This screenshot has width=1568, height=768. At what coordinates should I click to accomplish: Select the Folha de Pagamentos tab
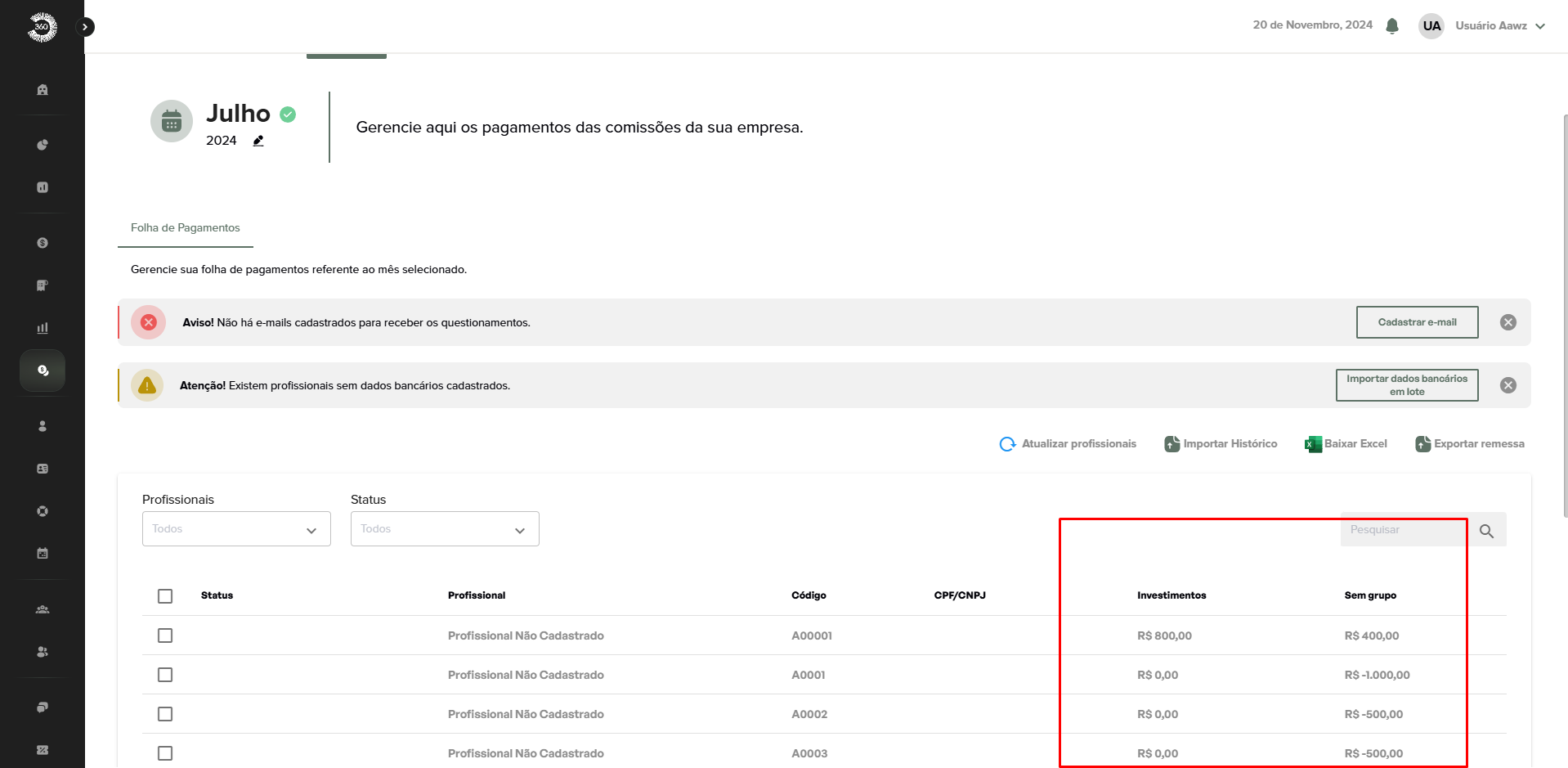[x=186, y=228]
